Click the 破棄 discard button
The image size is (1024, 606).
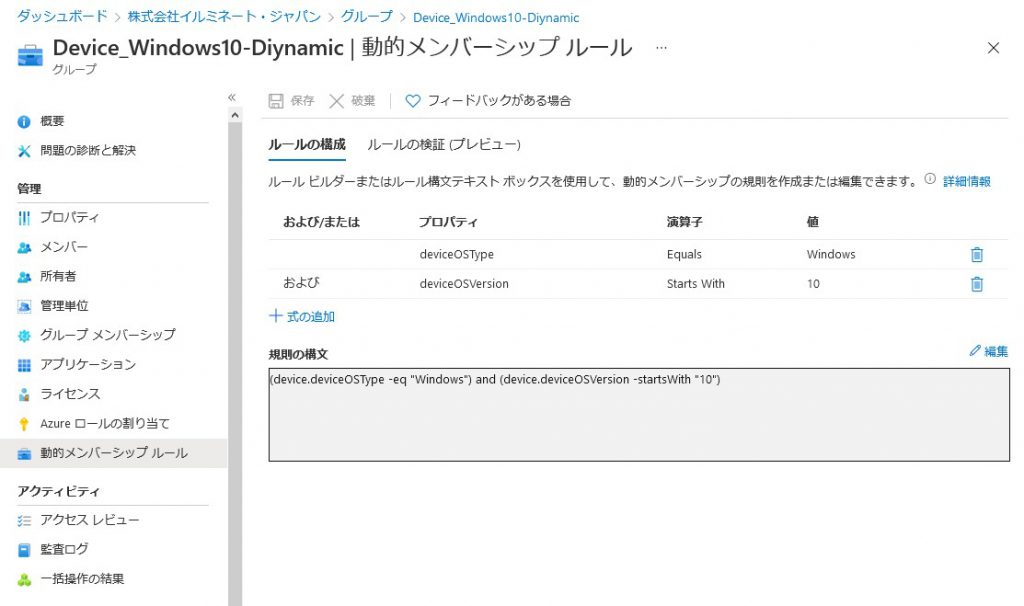(353, 101)
